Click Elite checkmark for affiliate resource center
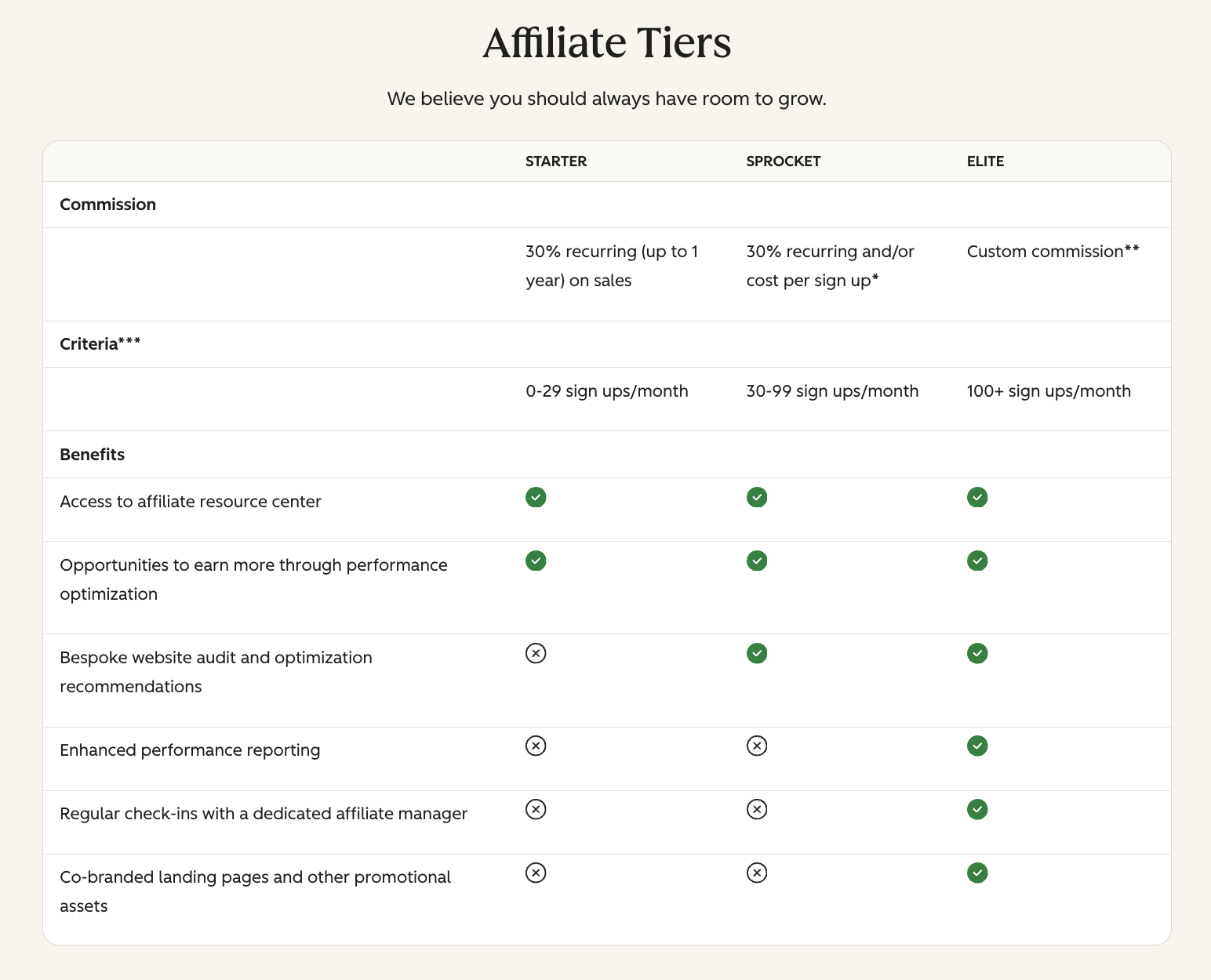Screen dimensions: 1211x980 pyautogui.click(x=977, y=497)
